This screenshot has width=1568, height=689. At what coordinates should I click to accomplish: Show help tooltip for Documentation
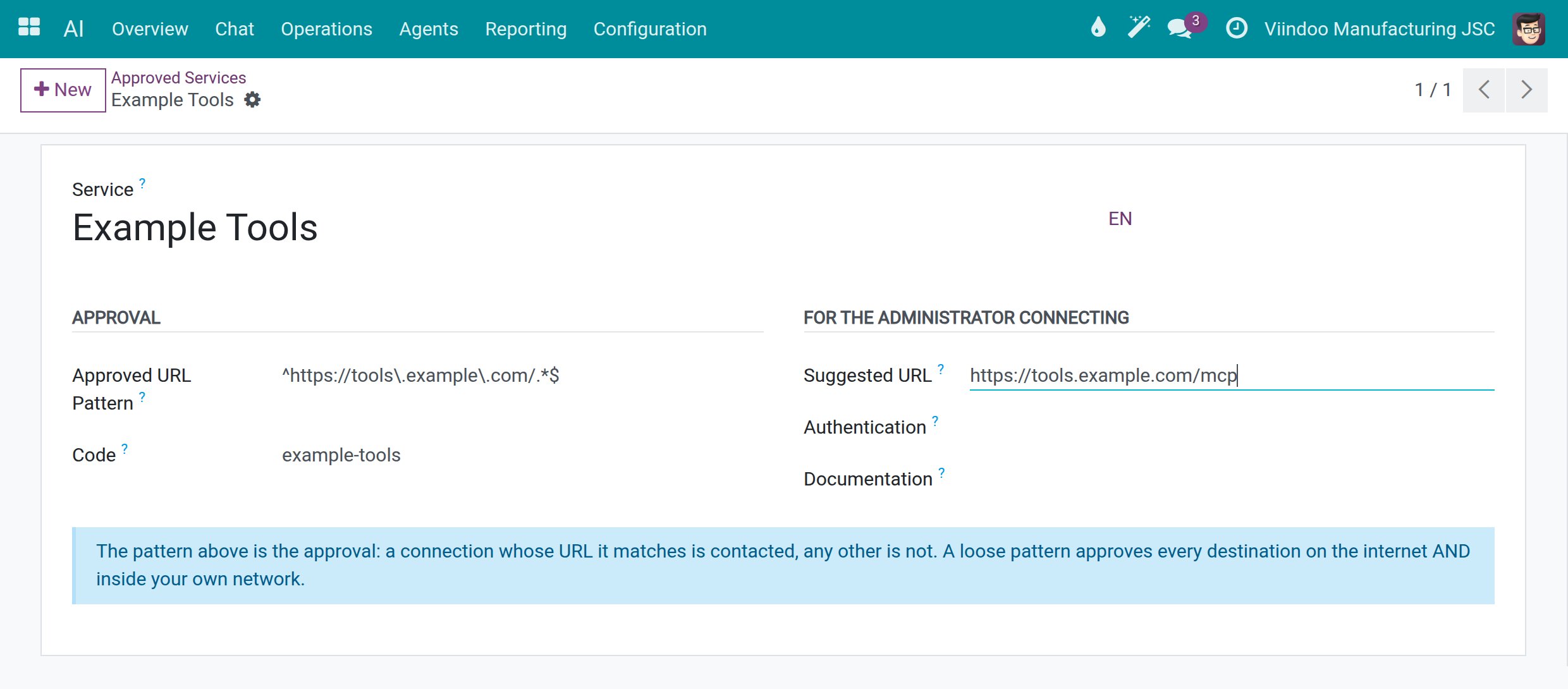pos(941,473)
